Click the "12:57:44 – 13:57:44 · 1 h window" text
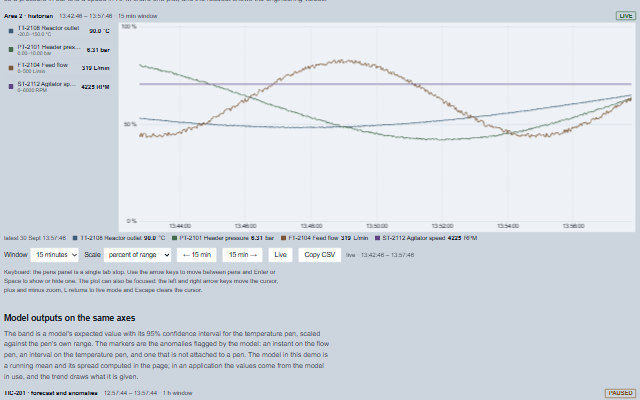The height and width of the screenshot is (400, 640). [x=148, y=393]
